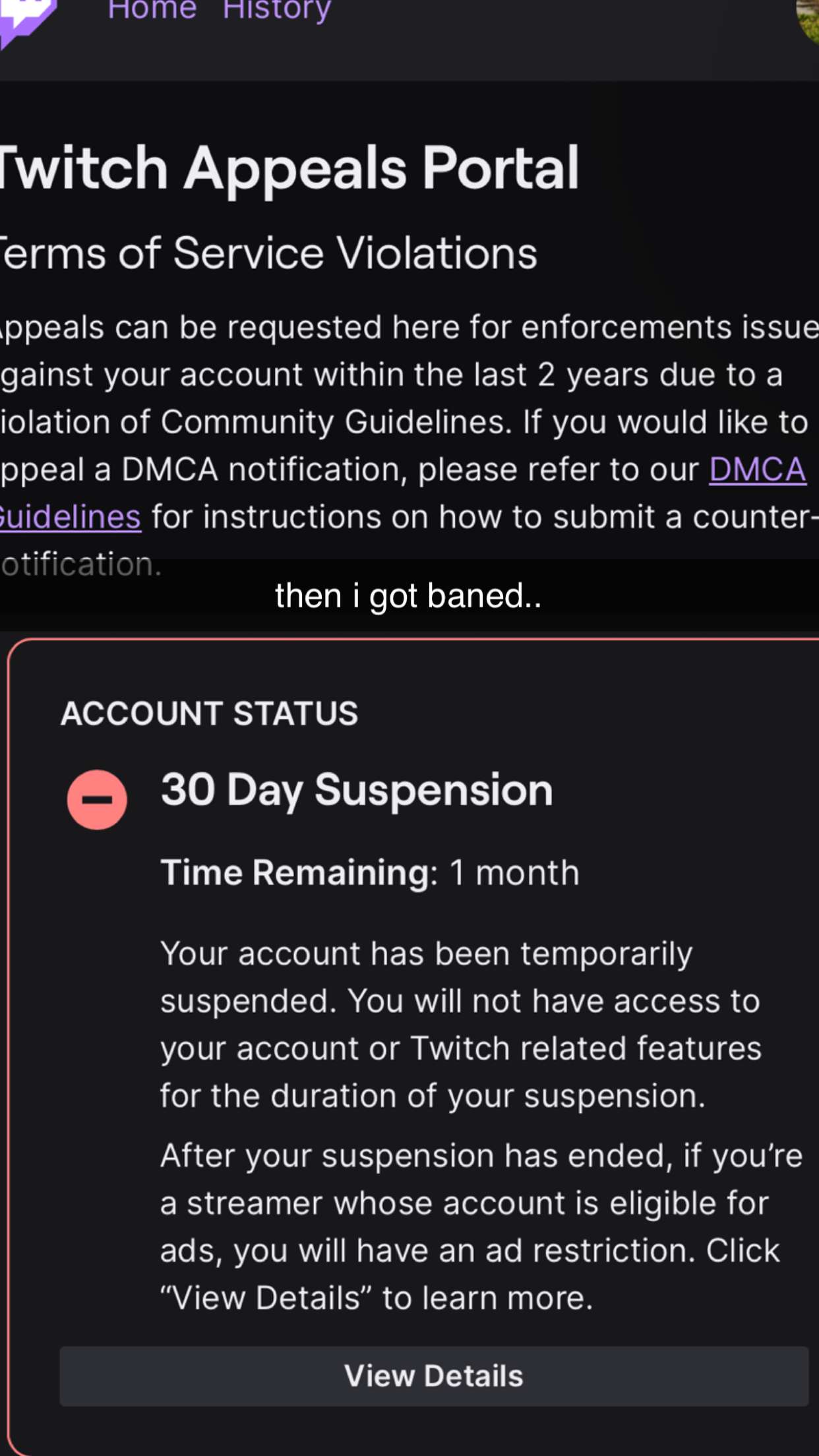Click the ACCOUNT STATUS label

click(x=209, y=713)
